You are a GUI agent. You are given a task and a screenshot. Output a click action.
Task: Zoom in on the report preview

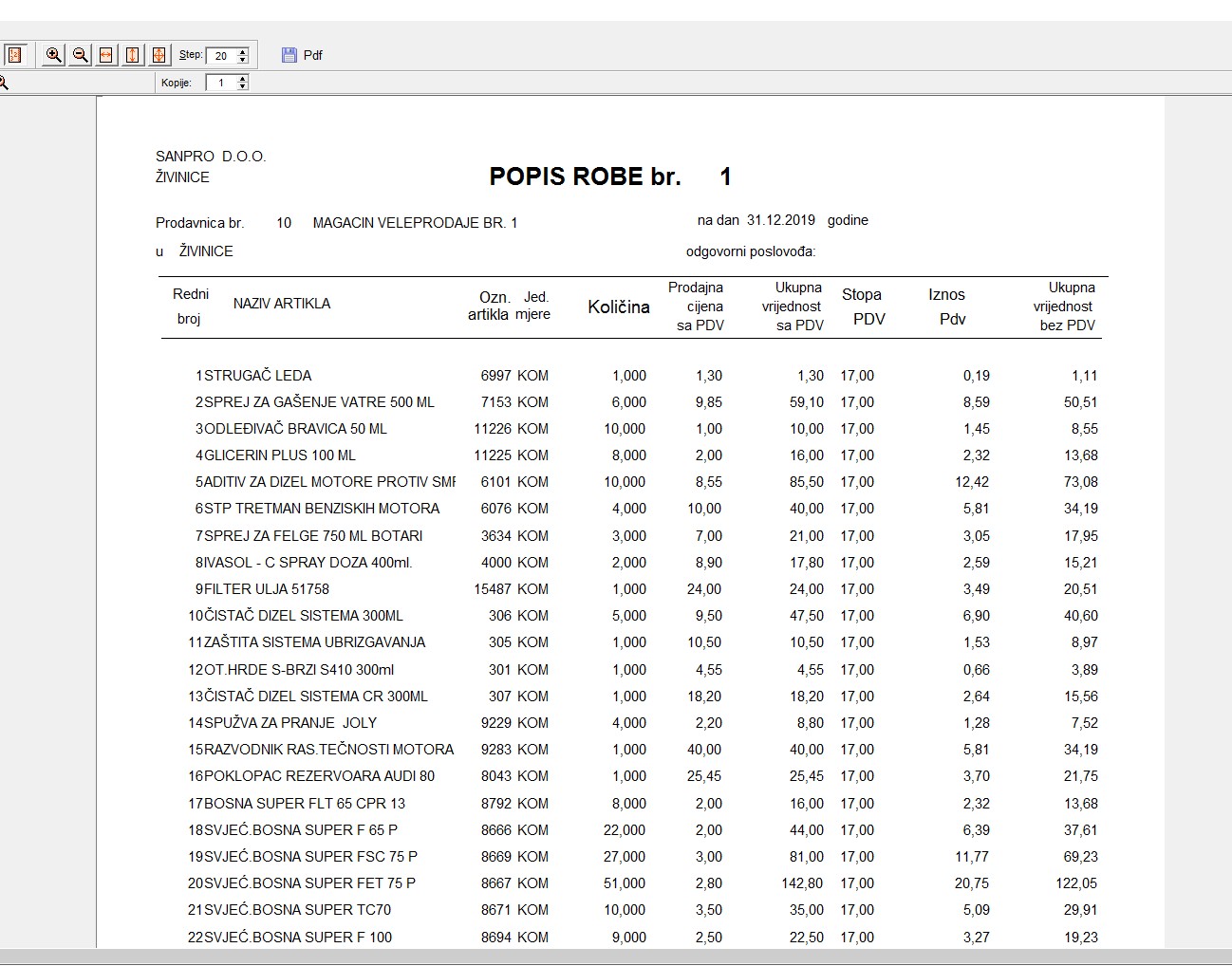pyautogui.click(x=54, y=55)
